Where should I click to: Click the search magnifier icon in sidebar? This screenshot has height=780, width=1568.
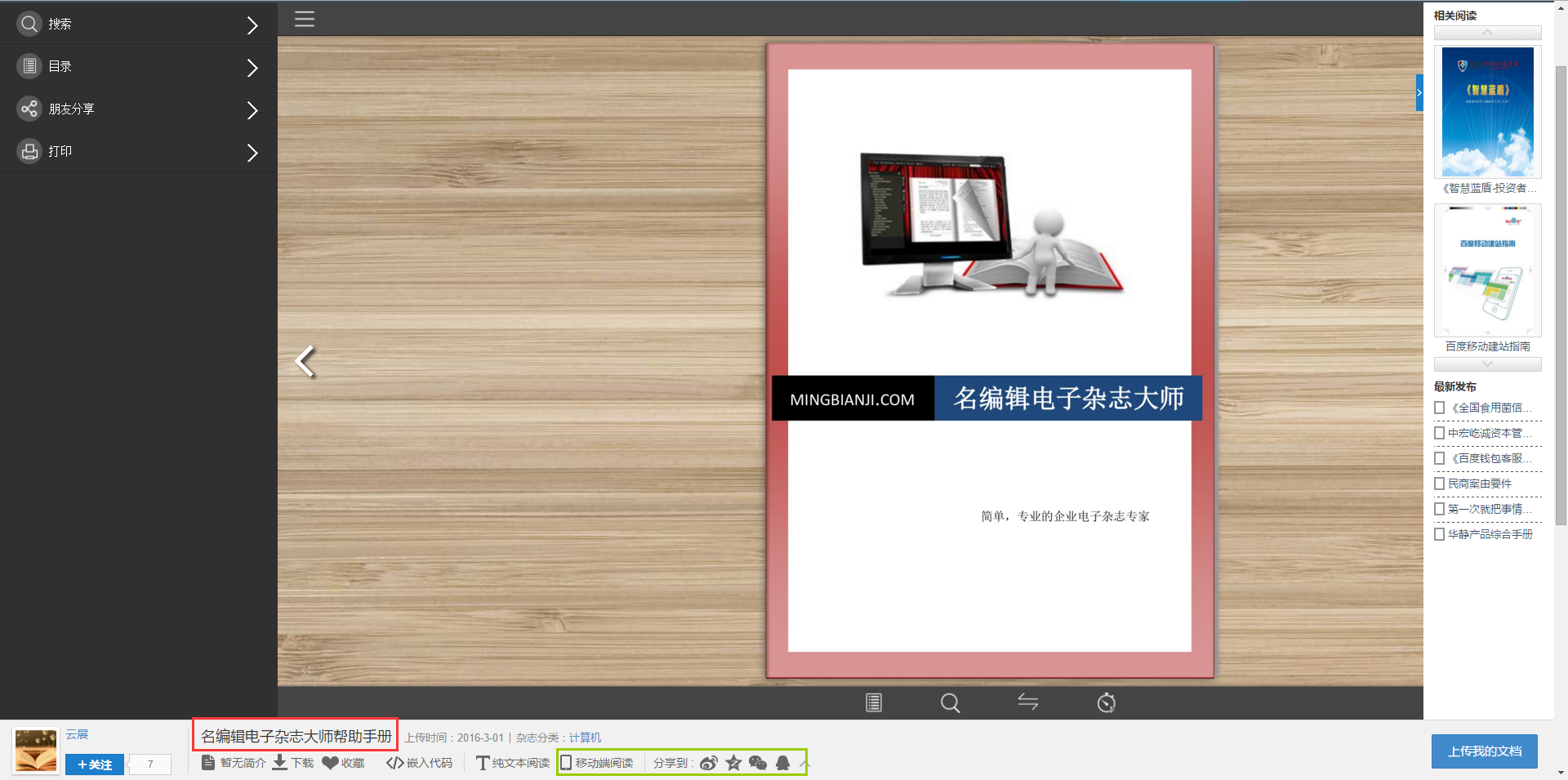click(29, 24)
